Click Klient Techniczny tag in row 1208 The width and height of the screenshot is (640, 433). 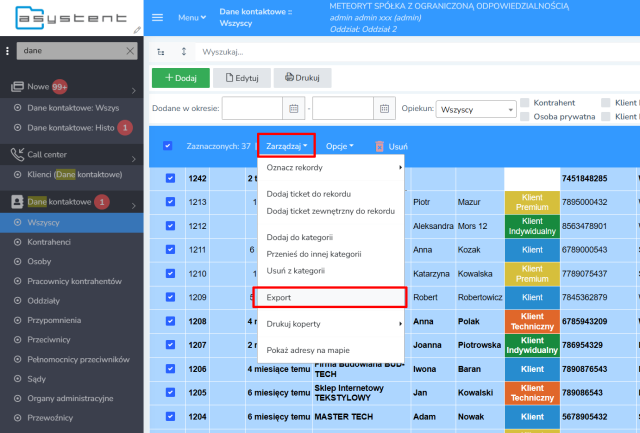(532, 322)
